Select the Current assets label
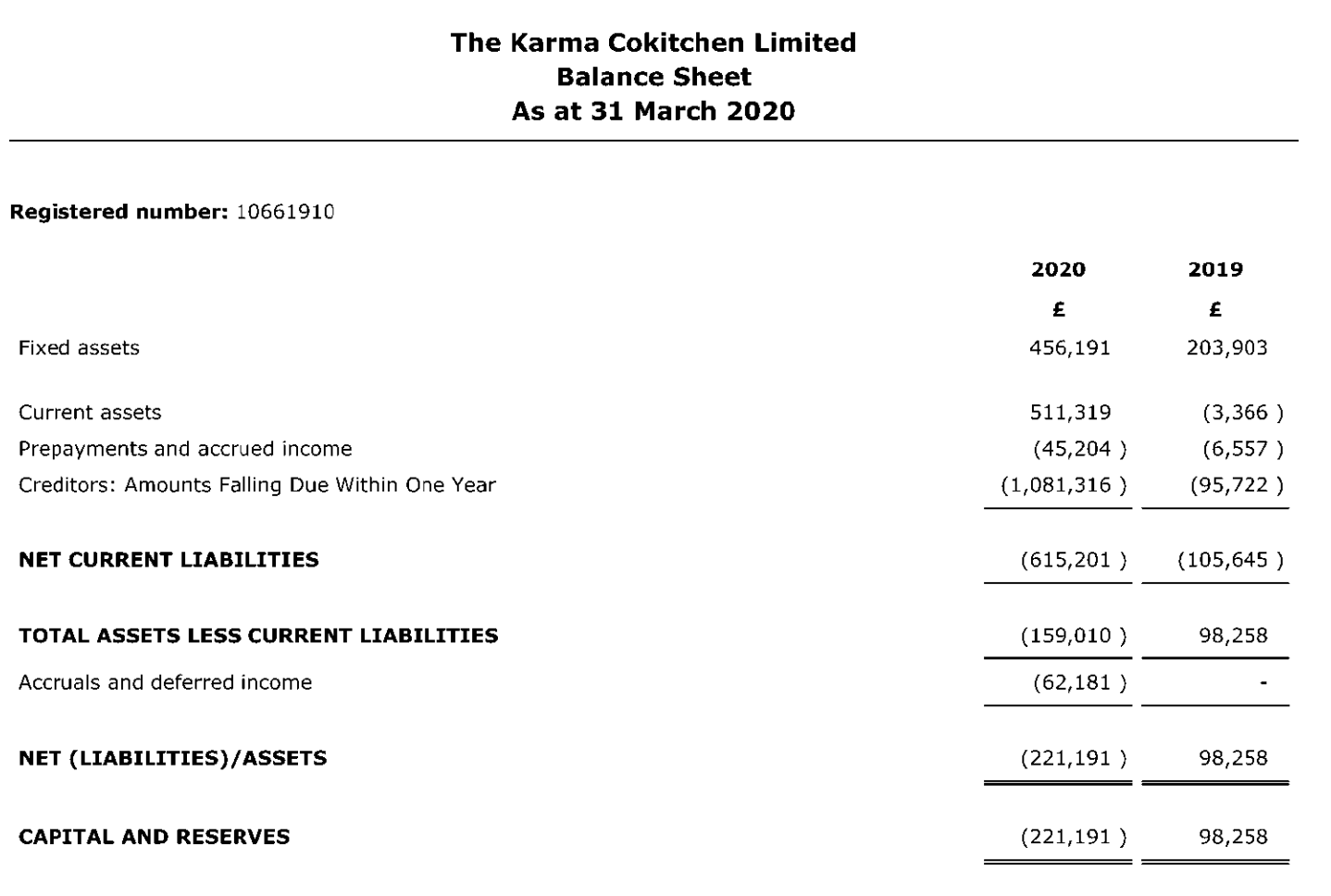The height and width of the screenshot is (896, 1331). point(90,413)
